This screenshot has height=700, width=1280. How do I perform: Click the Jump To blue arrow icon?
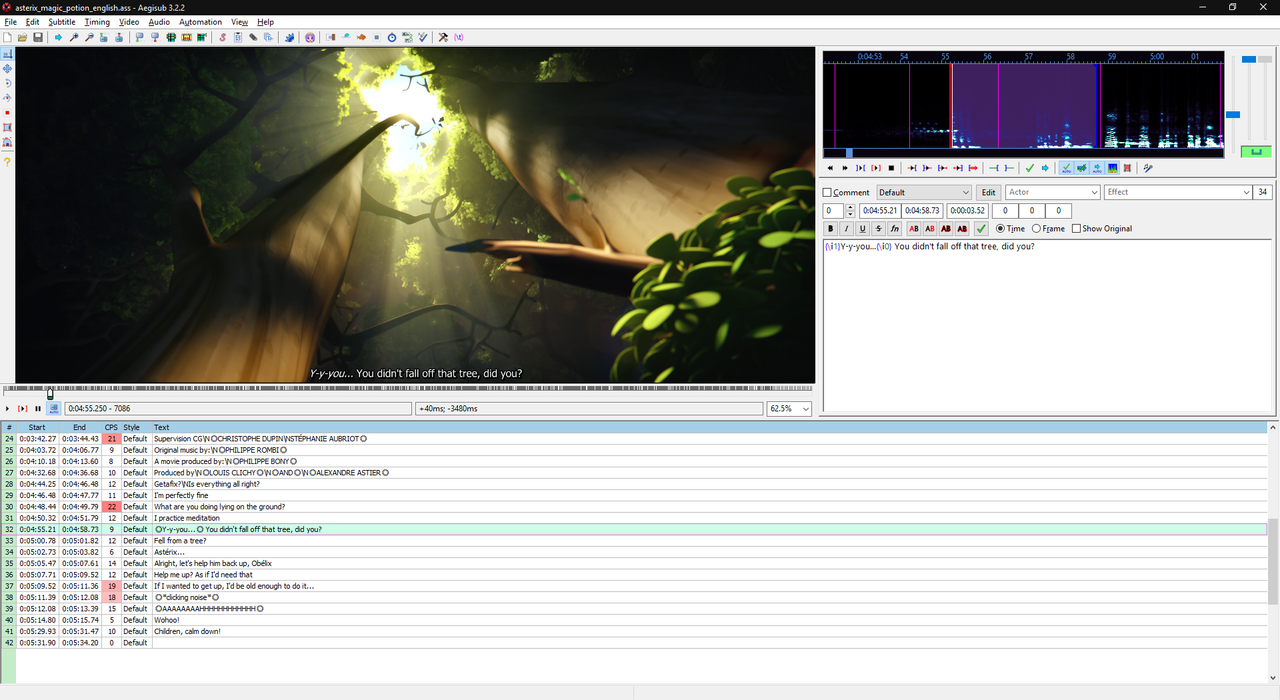pos(57,37)
